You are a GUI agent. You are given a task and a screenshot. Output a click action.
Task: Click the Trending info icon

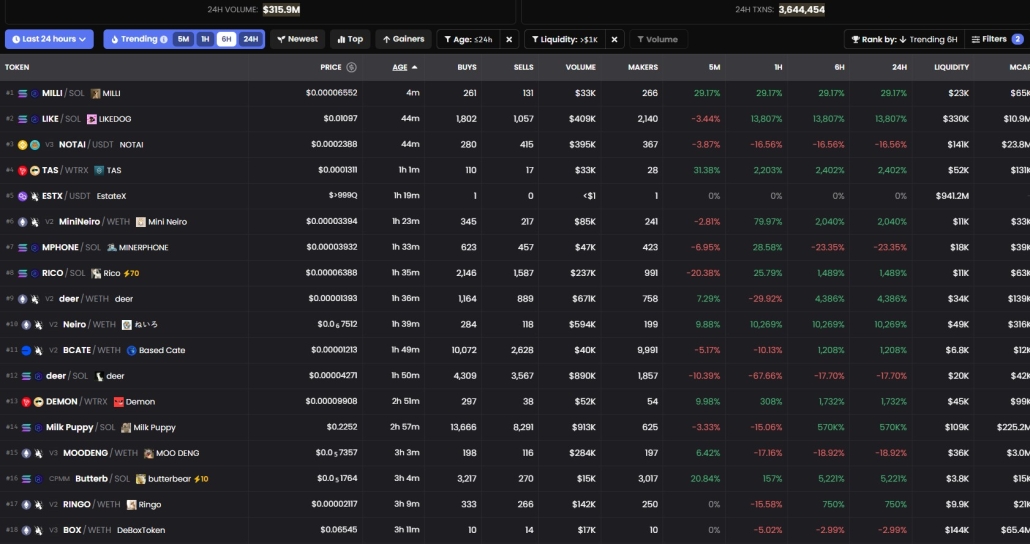coord(164,39)
